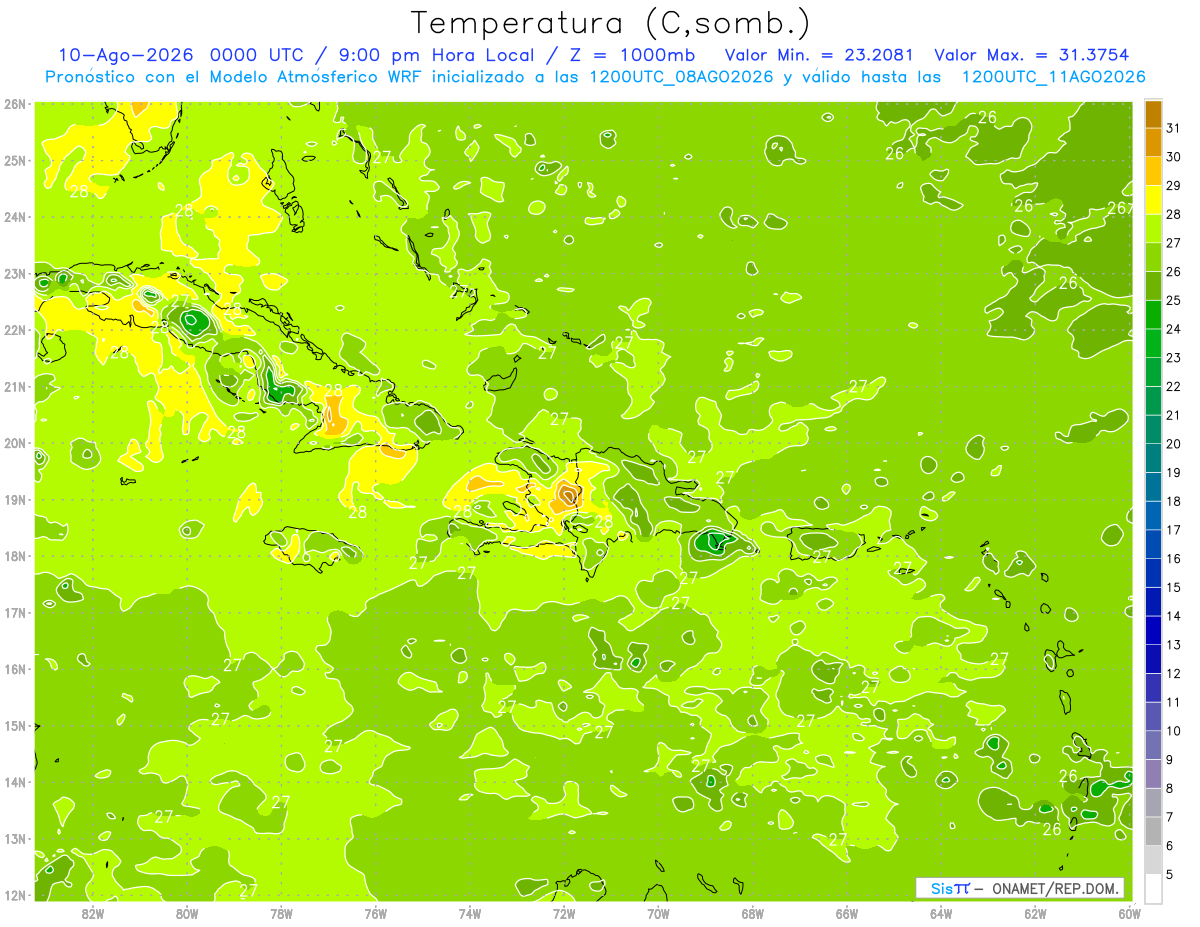The image size is (1200, 927).
Task: Click the "68W" longitude label
Action: 753,912
